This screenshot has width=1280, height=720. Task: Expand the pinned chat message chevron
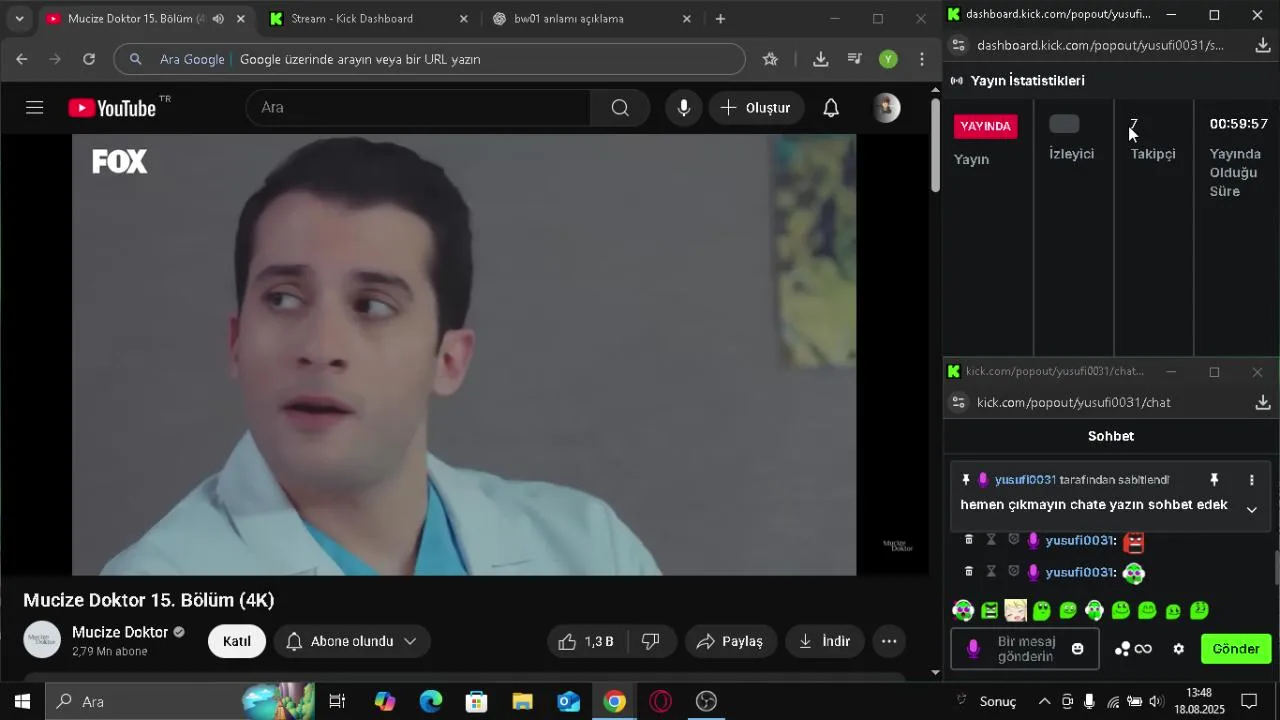pos(1251,509)
